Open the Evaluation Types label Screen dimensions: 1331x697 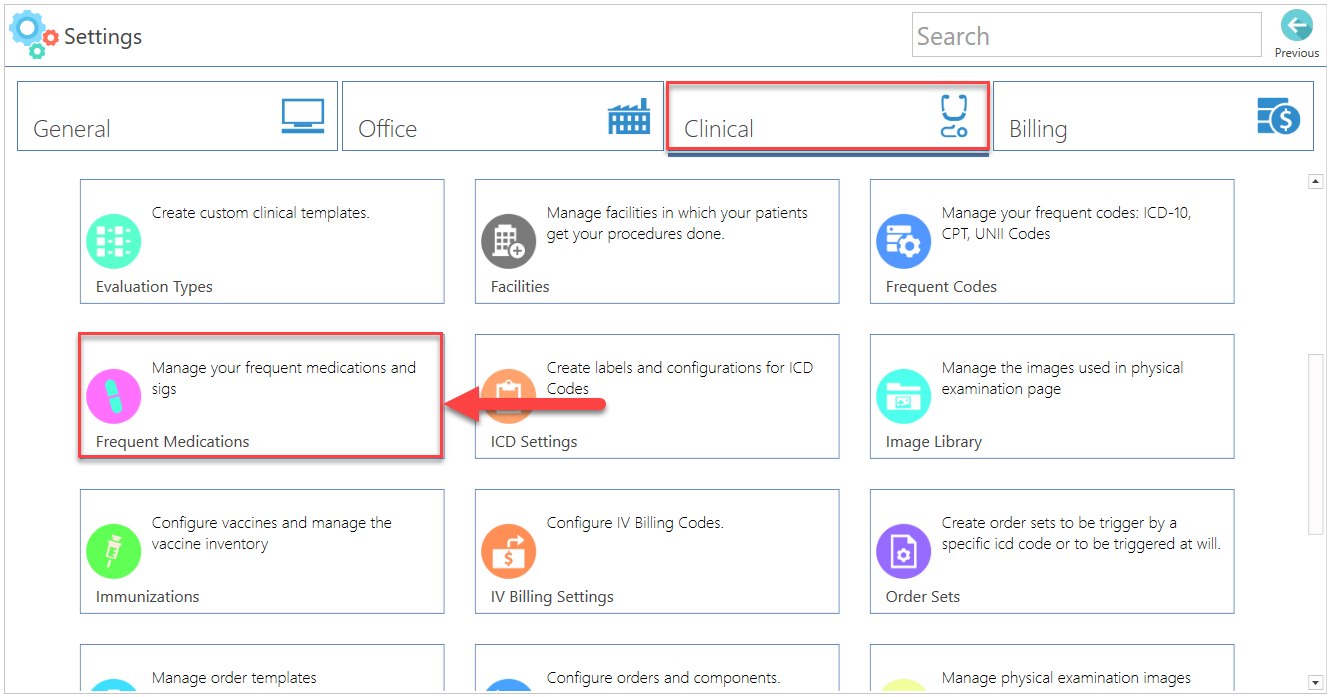click(x=154, y=287)
